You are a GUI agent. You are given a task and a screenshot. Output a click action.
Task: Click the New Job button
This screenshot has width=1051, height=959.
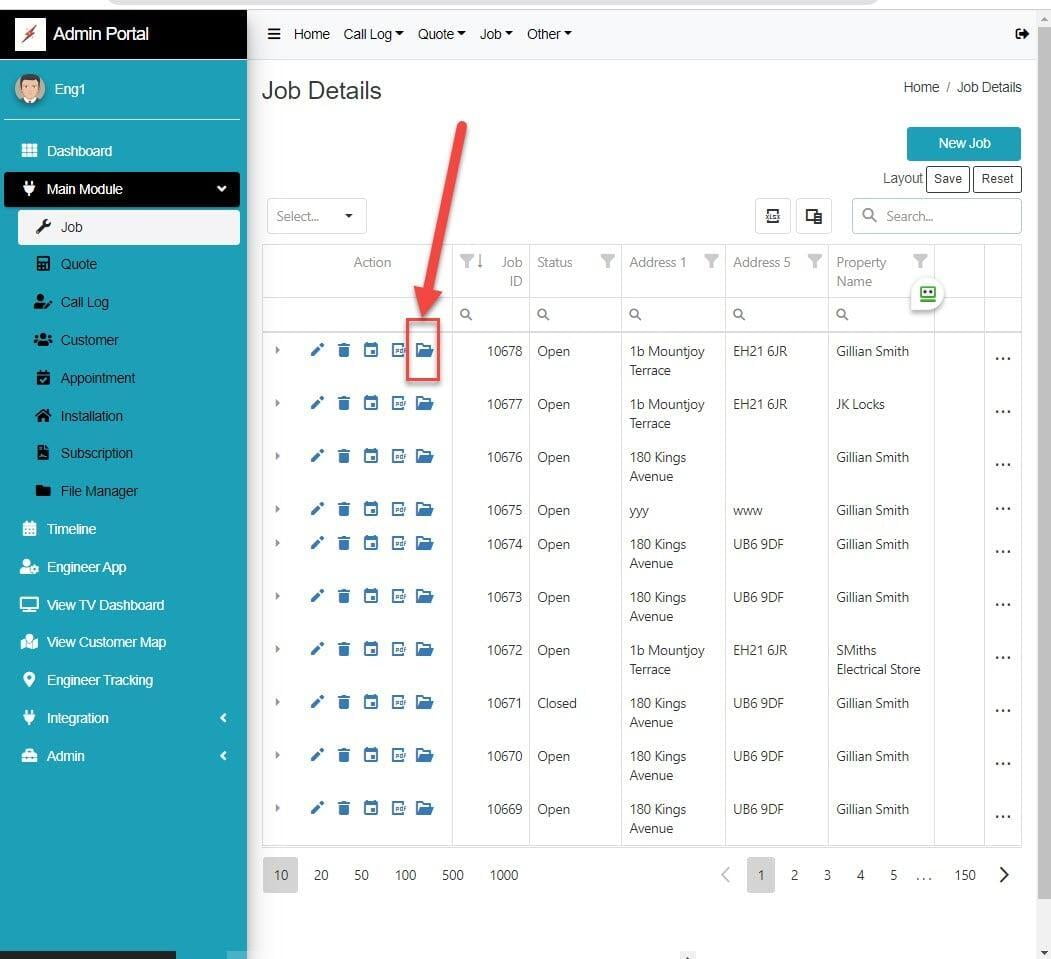963,143
